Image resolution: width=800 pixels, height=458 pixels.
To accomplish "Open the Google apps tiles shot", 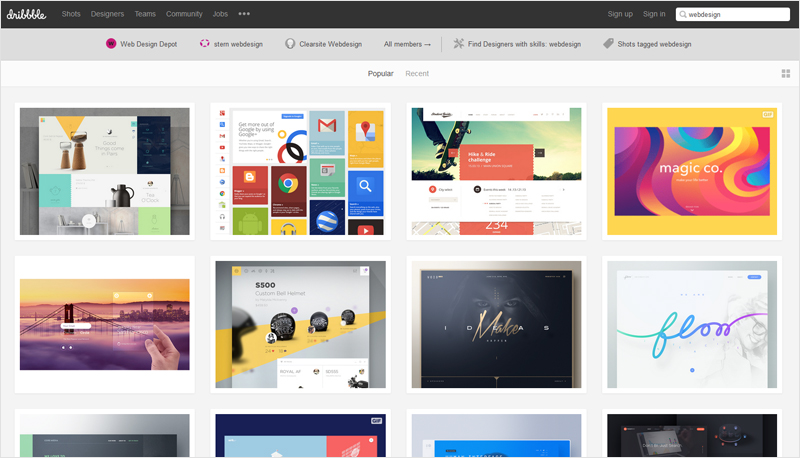I will [301, 171].
